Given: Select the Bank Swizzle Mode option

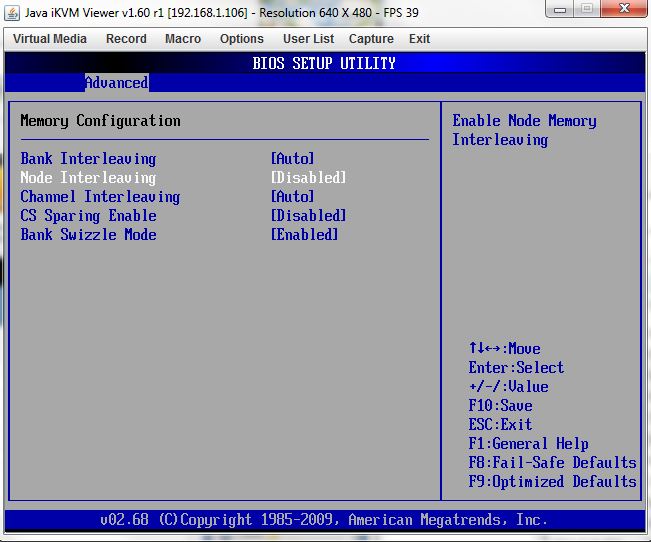Looking at the screenshot, I should (88, 235).
